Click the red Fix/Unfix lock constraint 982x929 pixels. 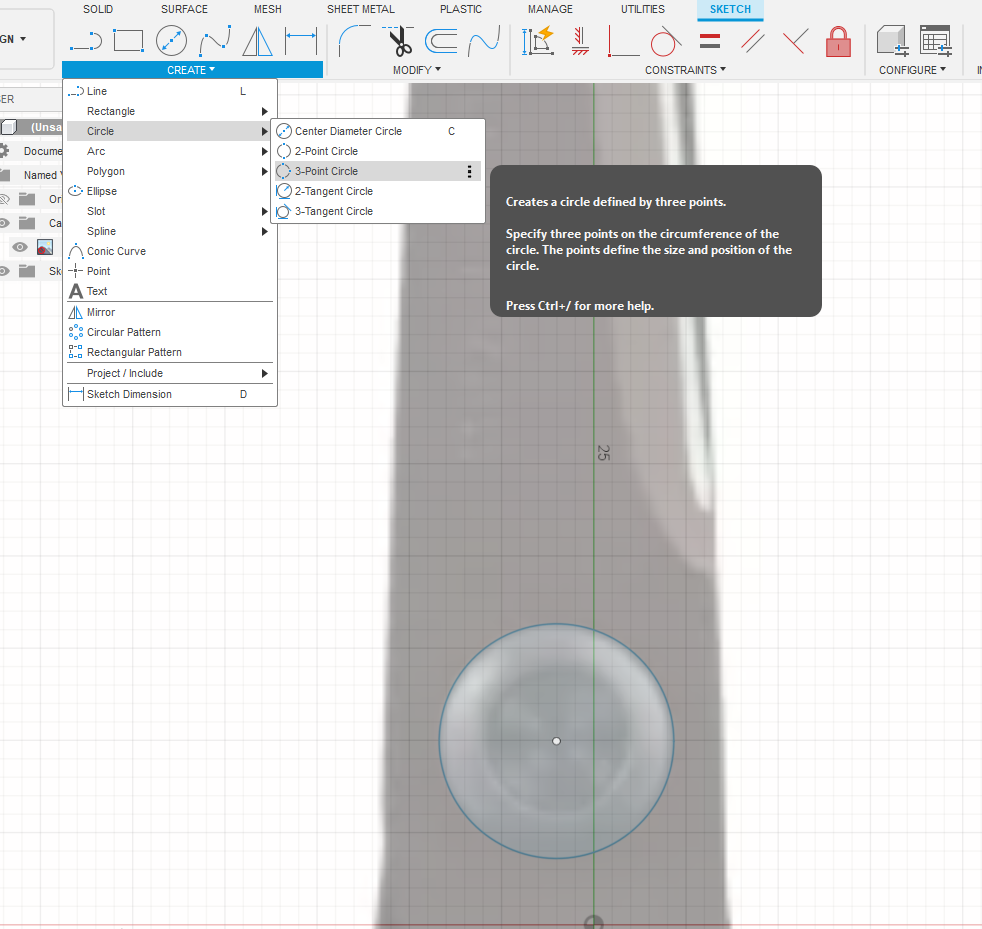(x=838, y=42)
